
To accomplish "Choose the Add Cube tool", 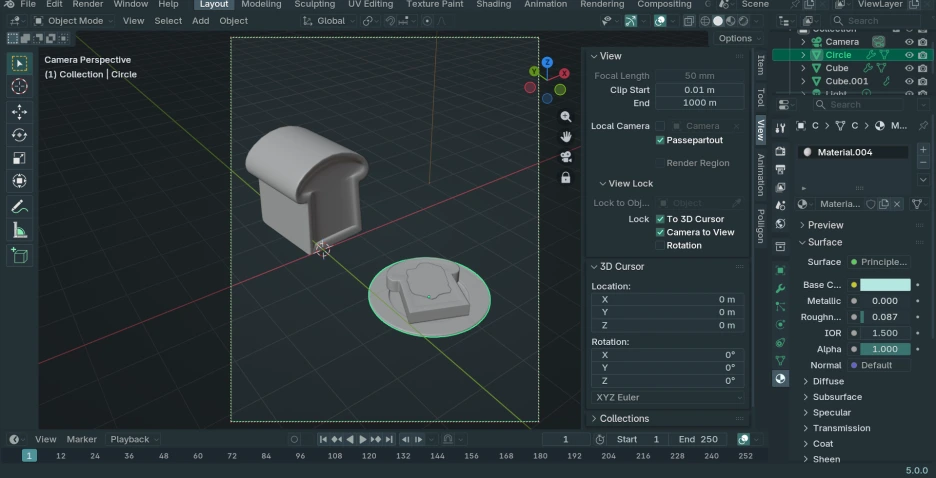I will point(20,256).
